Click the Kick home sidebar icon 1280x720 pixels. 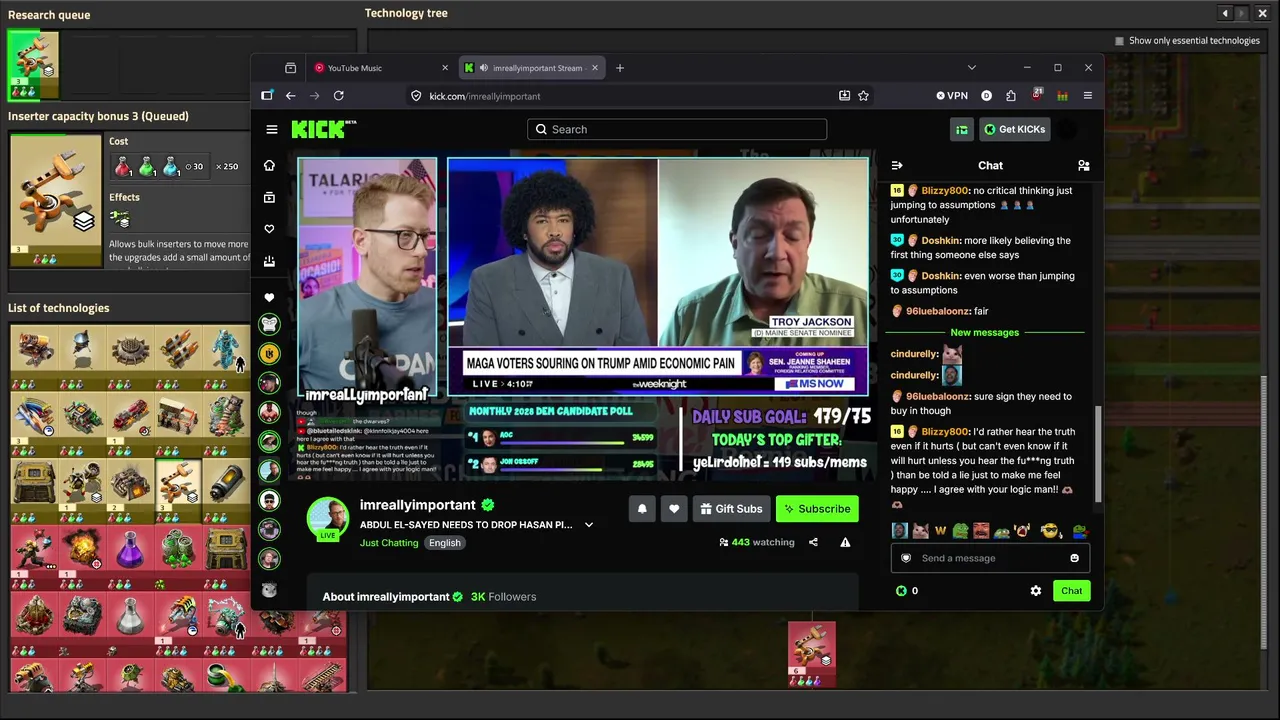tap(269, 166)
